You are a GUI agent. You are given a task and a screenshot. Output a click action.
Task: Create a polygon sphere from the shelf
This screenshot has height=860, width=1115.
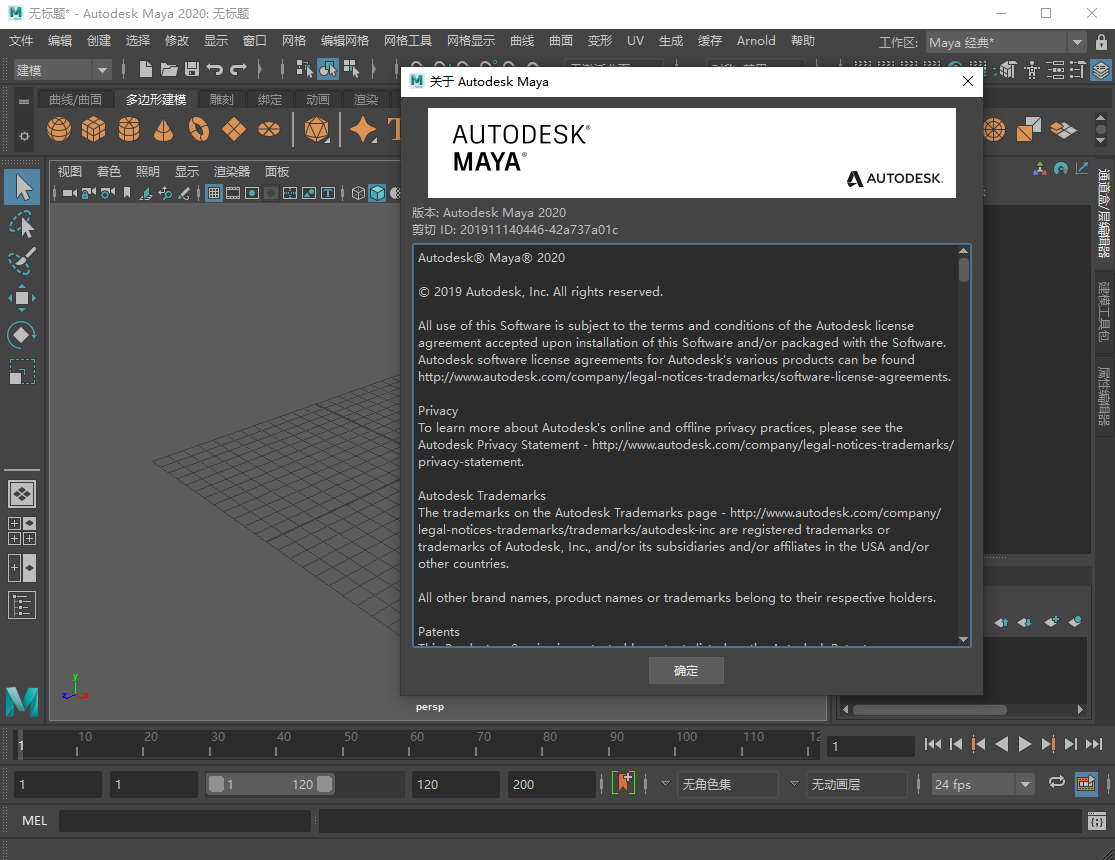60,129
